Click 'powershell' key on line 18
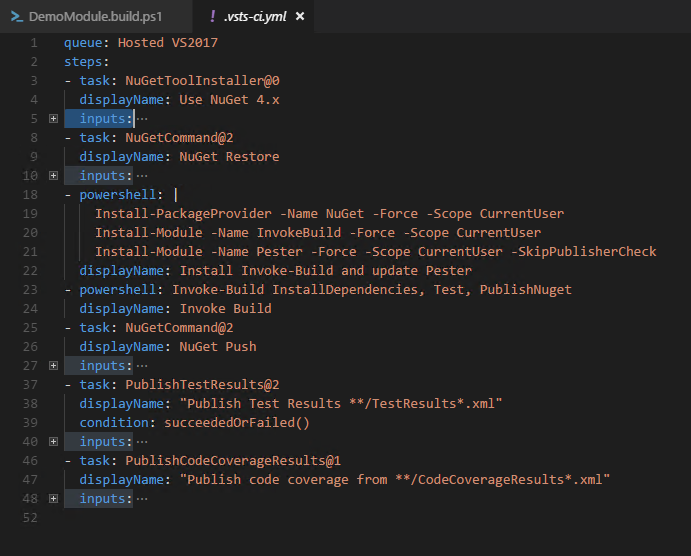 coord(118,195)
